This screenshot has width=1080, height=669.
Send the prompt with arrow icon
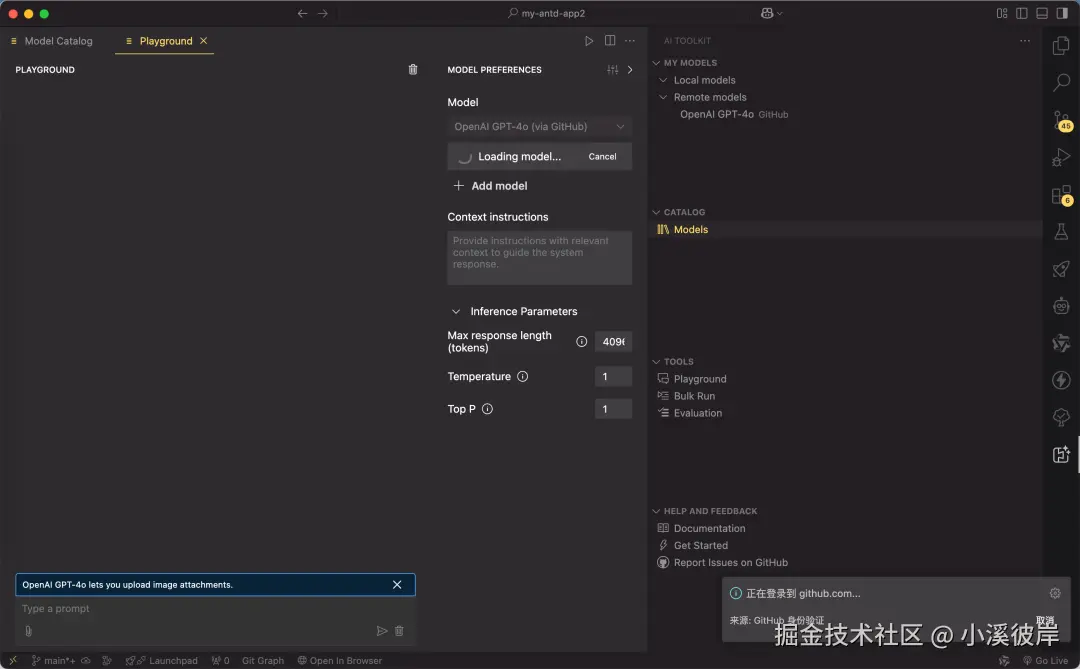(382, 630)
